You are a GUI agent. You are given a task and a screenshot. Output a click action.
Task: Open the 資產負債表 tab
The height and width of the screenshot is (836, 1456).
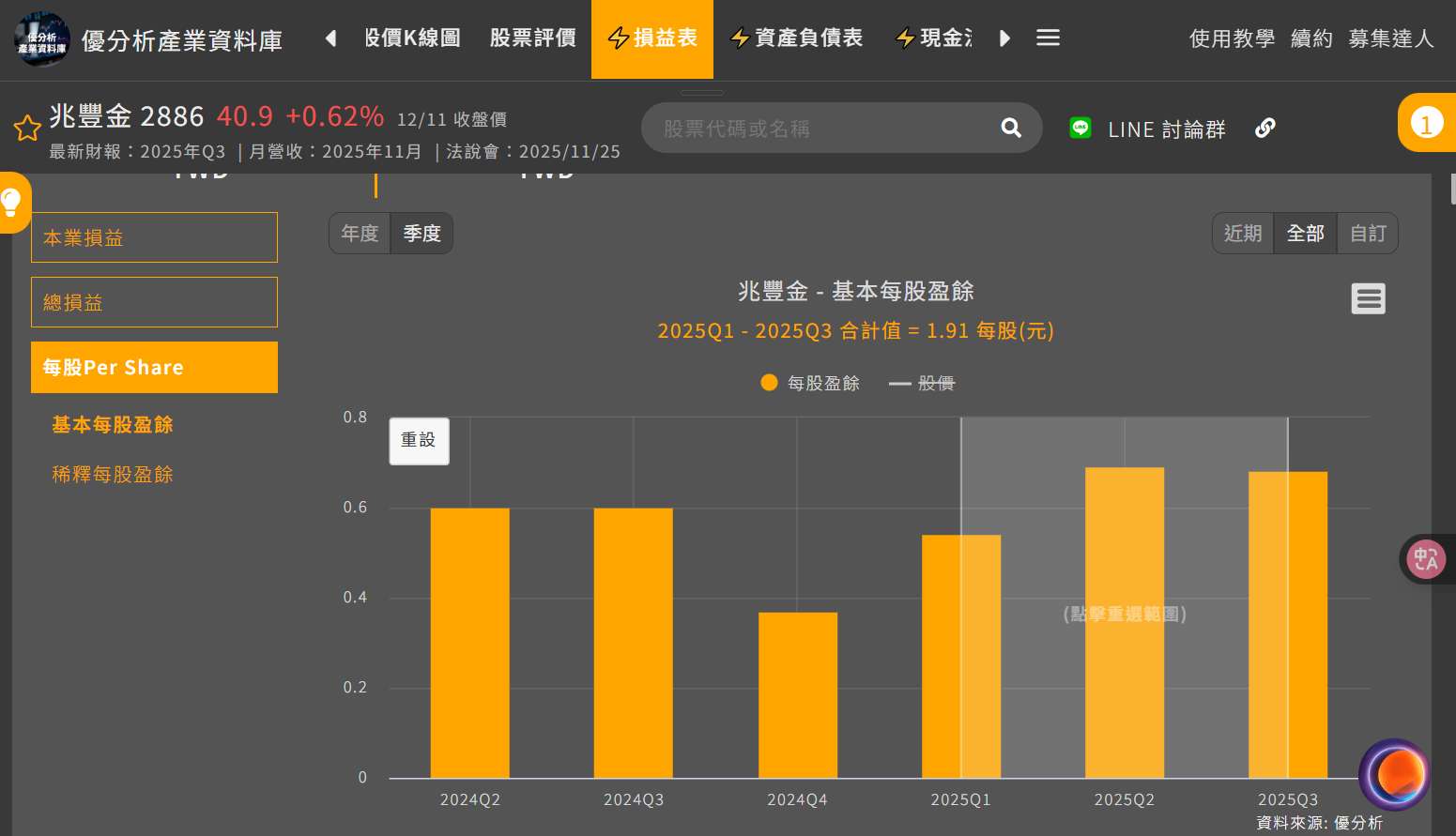pyautogui.click(x=797, y=38)
